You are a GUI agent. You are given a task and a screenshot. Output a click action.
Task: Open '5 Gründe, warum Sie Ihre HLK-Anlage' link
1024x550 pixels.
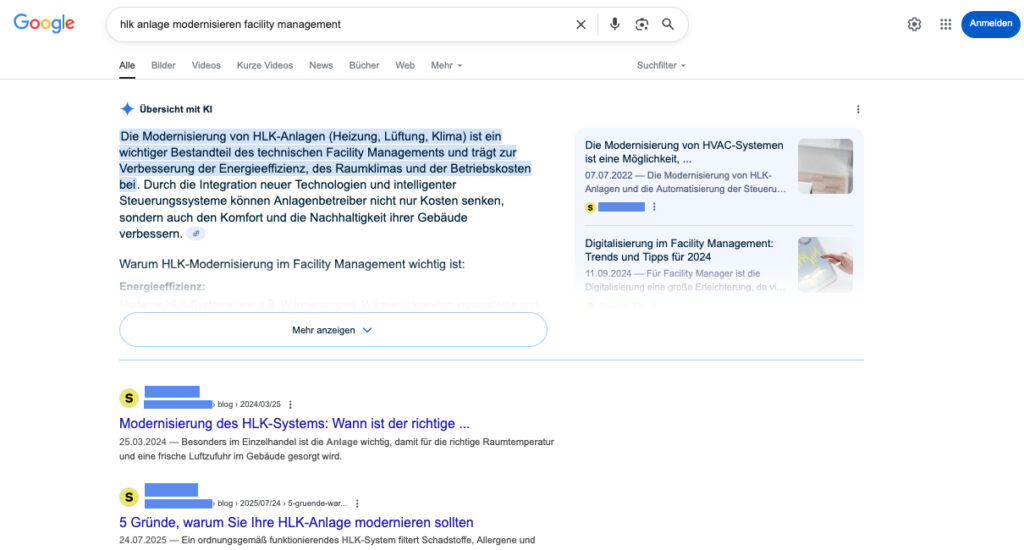(x=296, y=523)
